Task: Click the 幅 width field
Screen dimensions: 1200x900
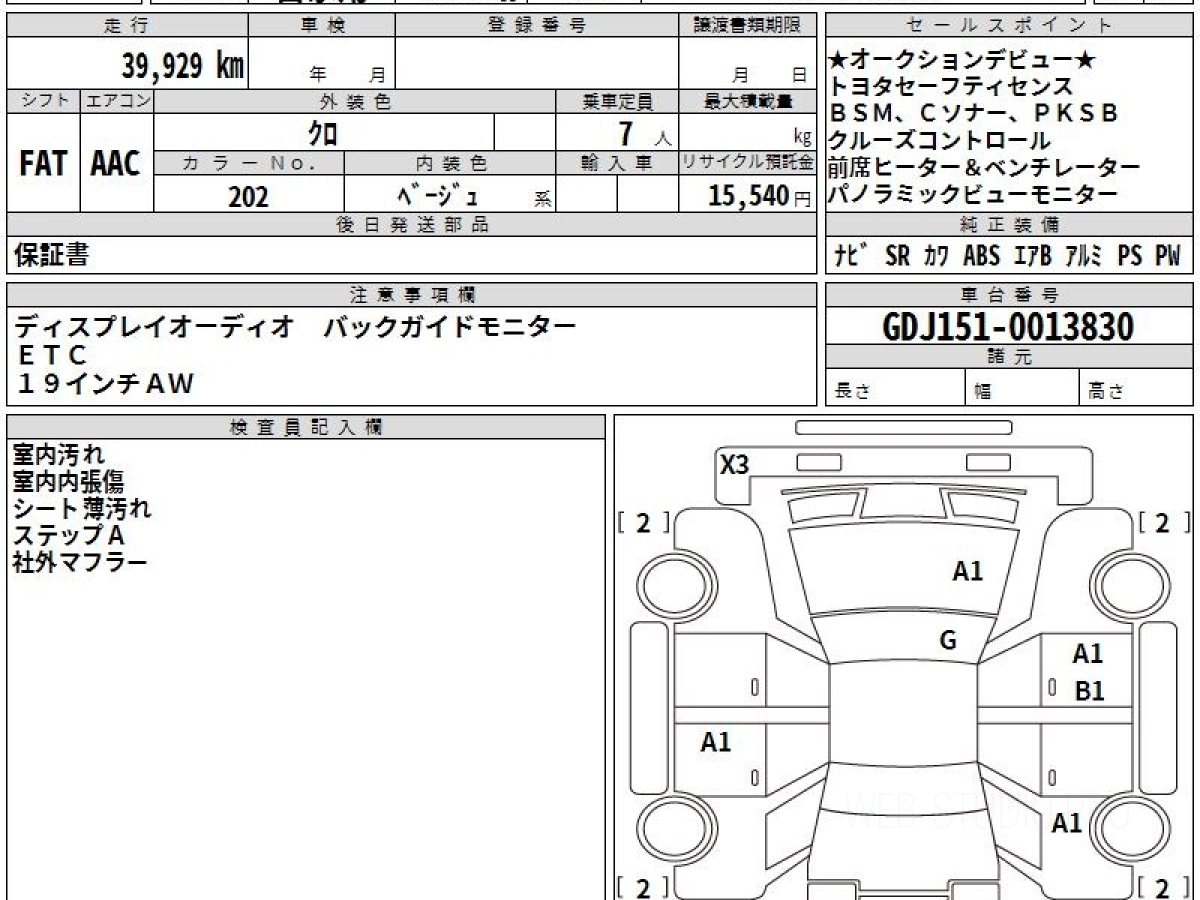Action: tap(1022, 388)
